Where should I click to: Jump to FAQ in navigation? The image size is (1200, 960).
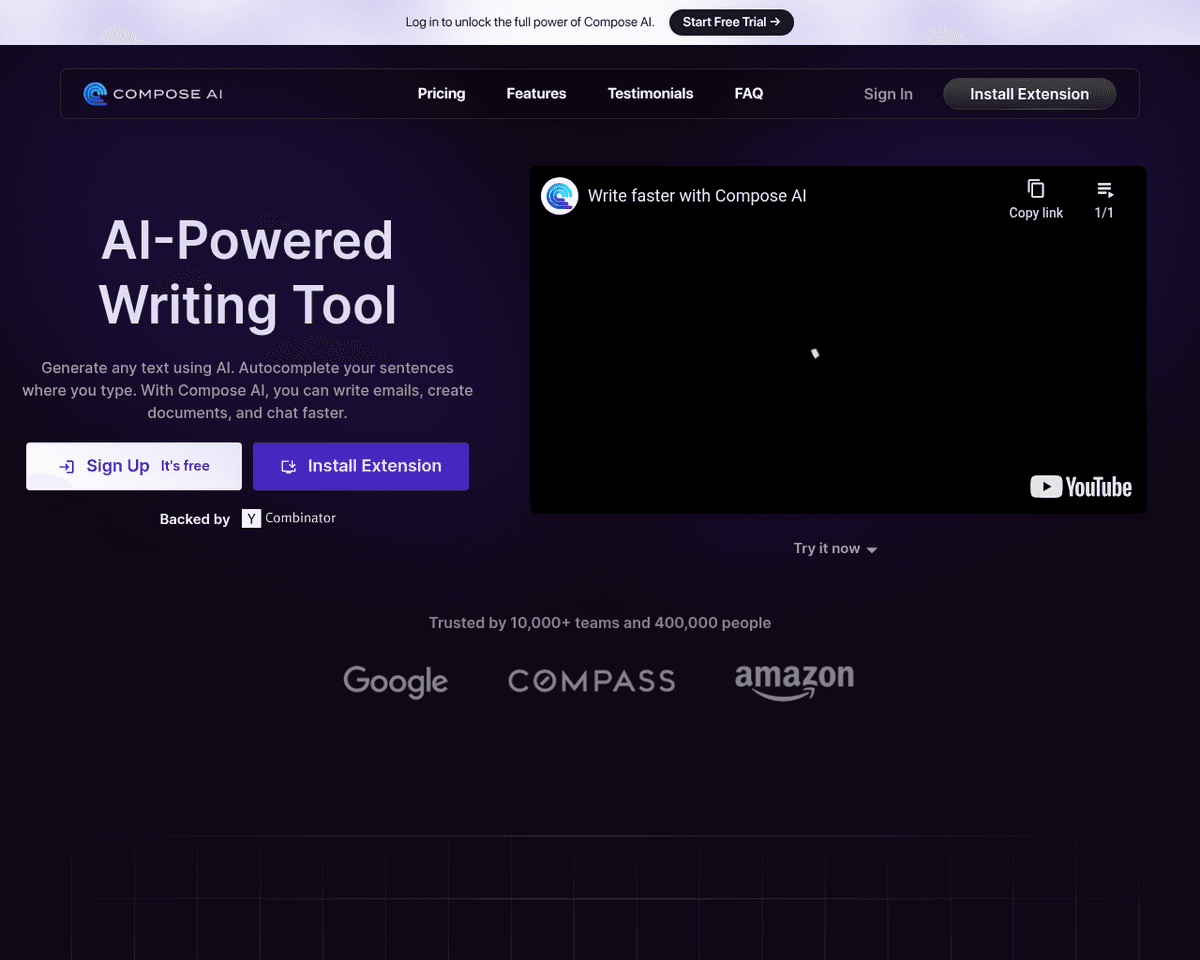click(x=748, y=94)
